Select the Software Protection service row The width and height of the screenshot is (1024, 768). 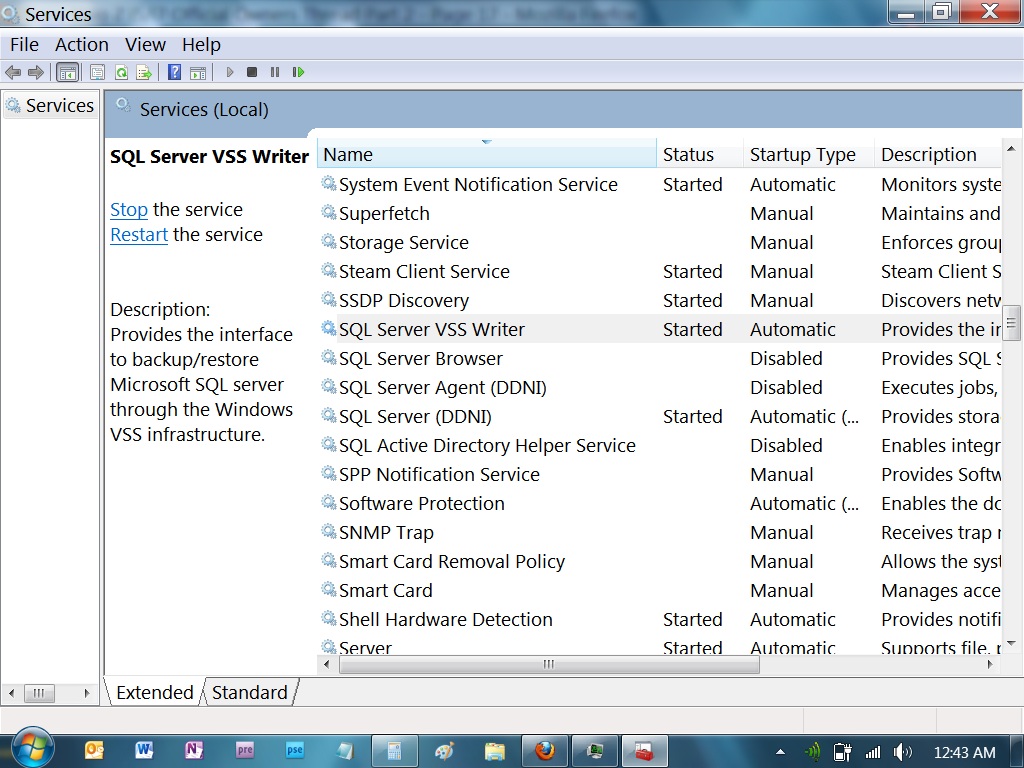(x=660, y=504)
